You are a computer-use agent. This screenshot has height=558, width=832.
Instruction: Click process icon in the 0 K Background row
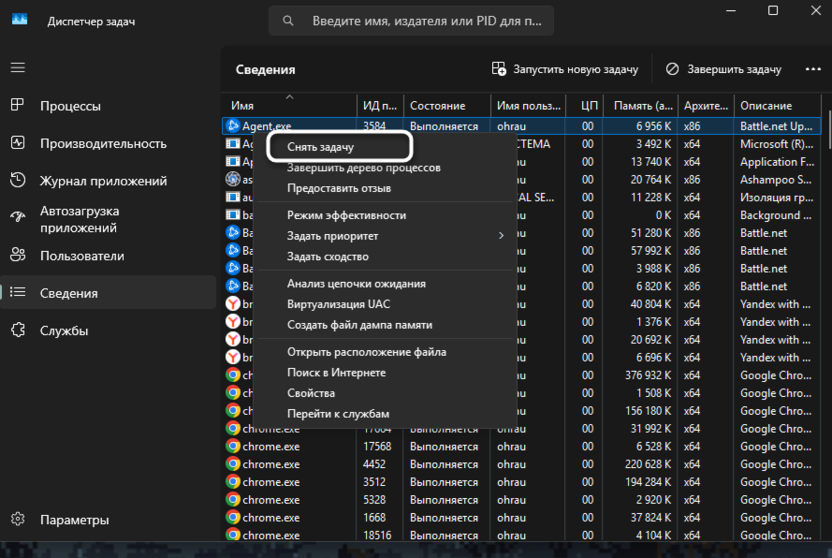click(232, 215)
